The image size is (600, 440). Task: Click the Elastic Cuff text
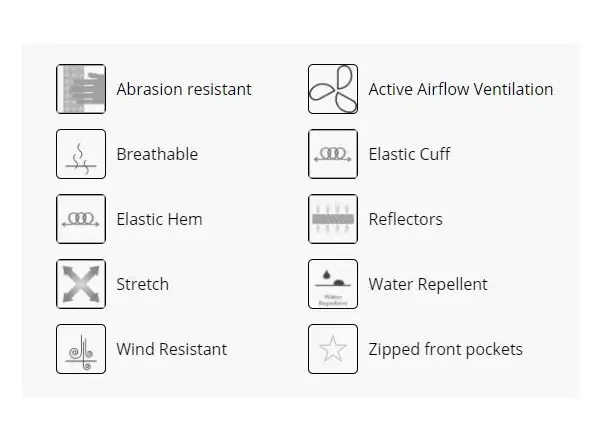(x=409, y=154)
